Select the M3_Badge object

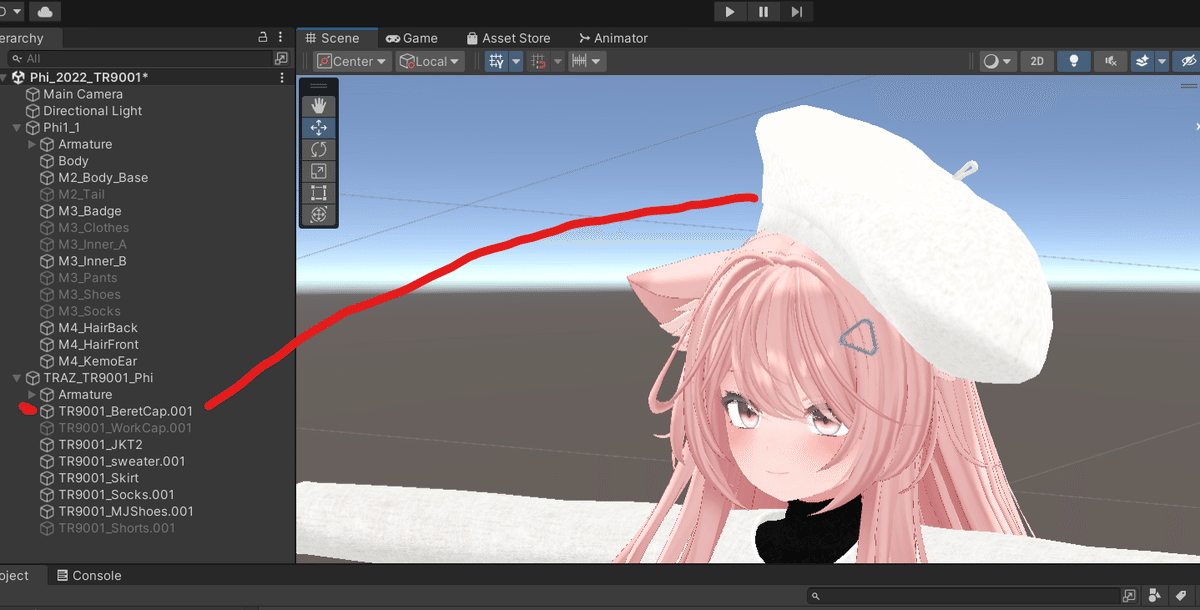click(90, 211)
